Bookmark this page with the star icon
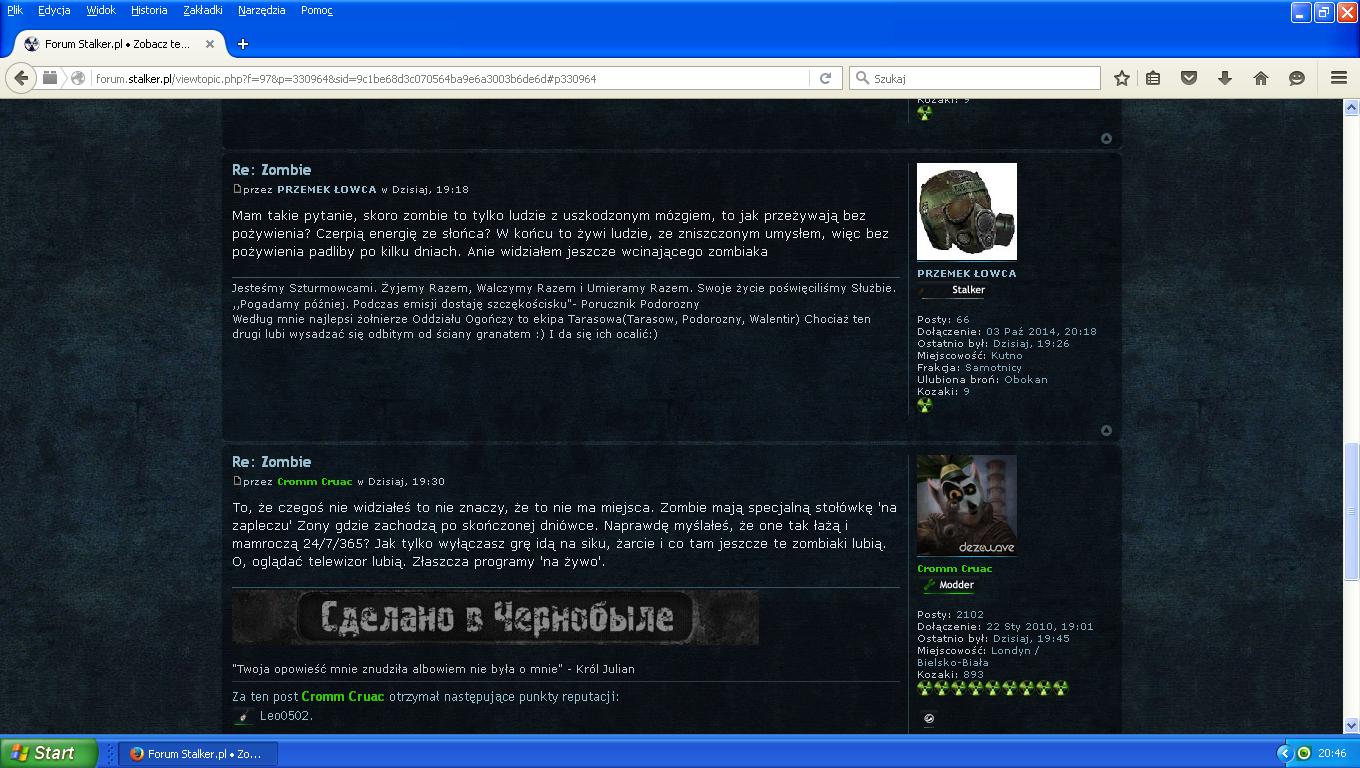Image resolution: width=1360 pixels, height=768 pixels. (1122, 78)
